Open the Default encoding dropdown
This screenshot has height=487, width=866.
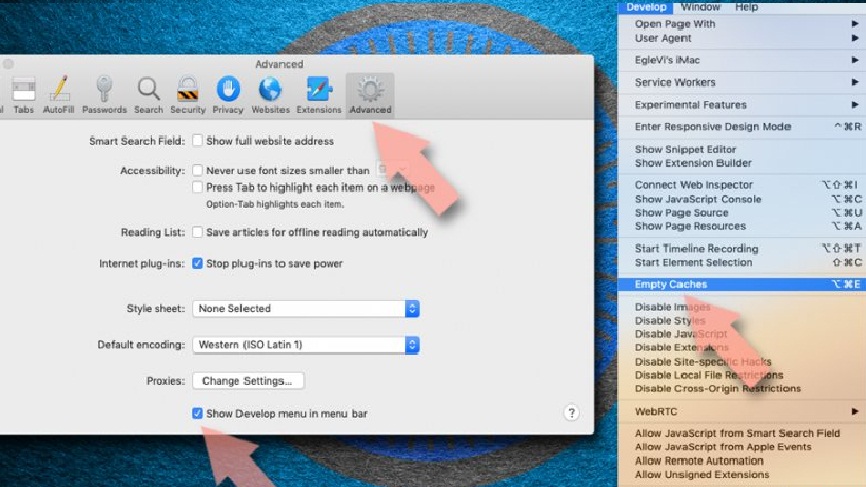[306, 345]
